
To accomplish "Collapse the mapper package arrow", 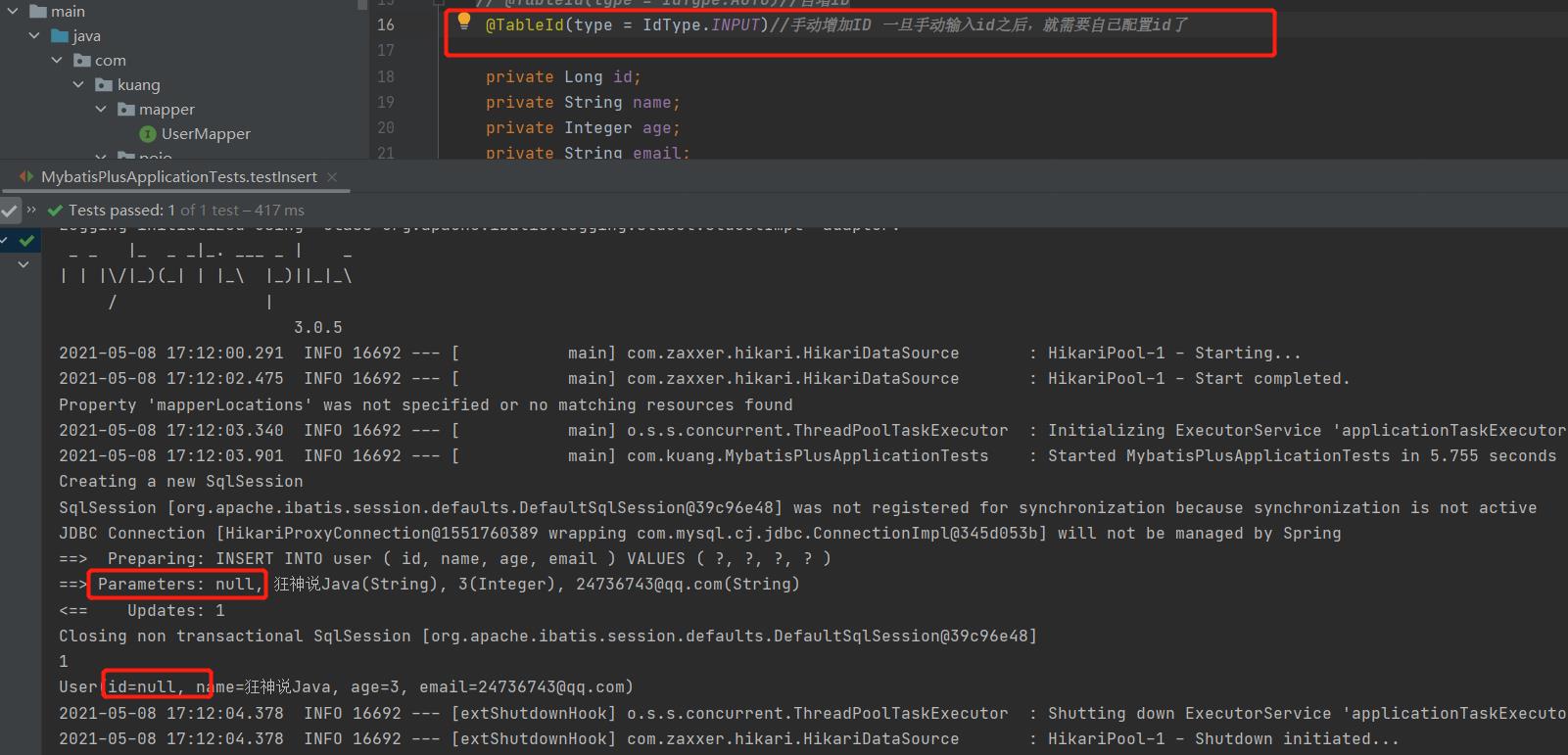I will coord(101,109).
